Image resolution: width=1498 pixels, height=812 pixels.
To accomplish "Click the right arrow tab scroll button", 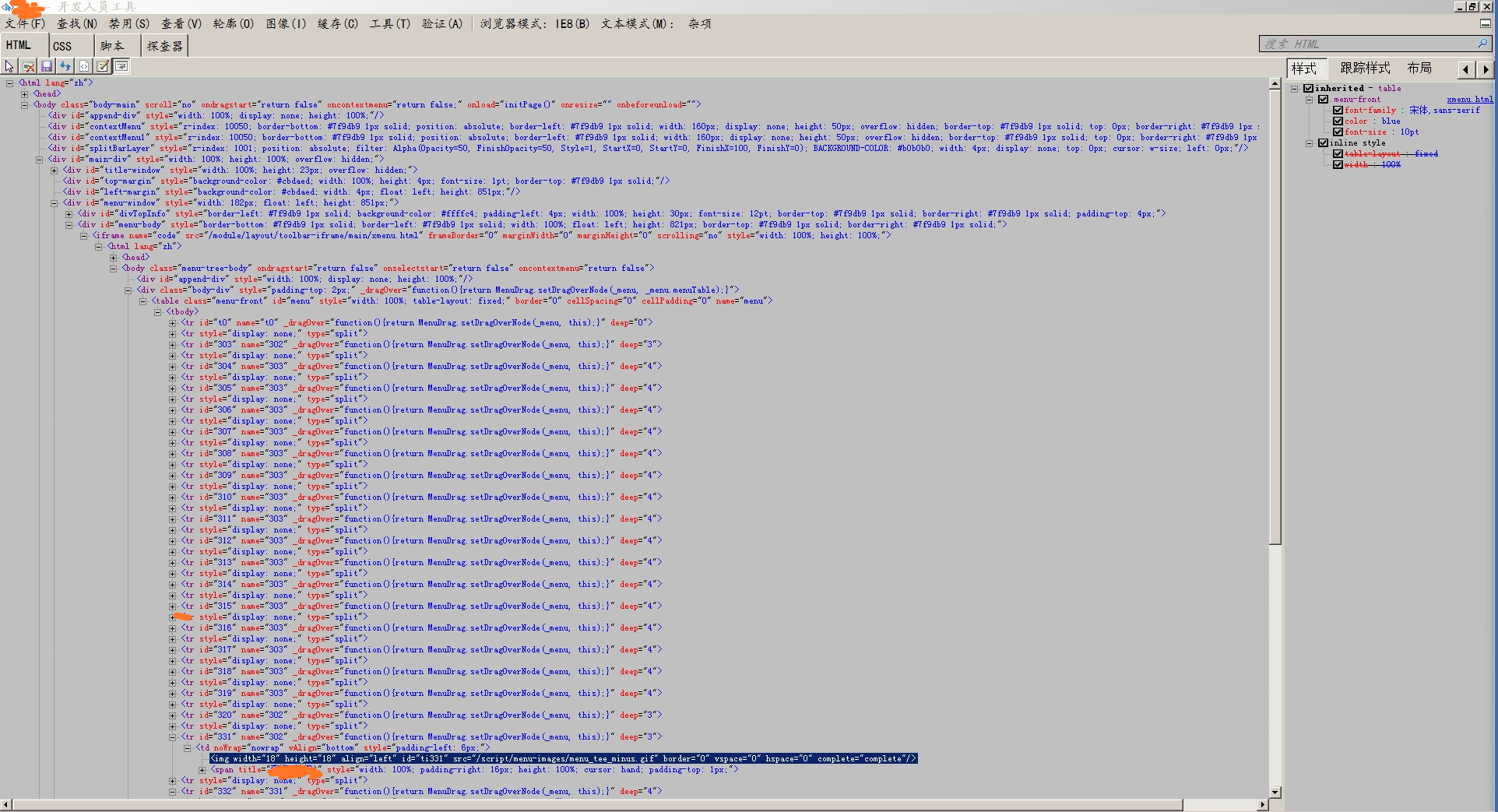I will pyautogui.click(x=1486, y=69).
